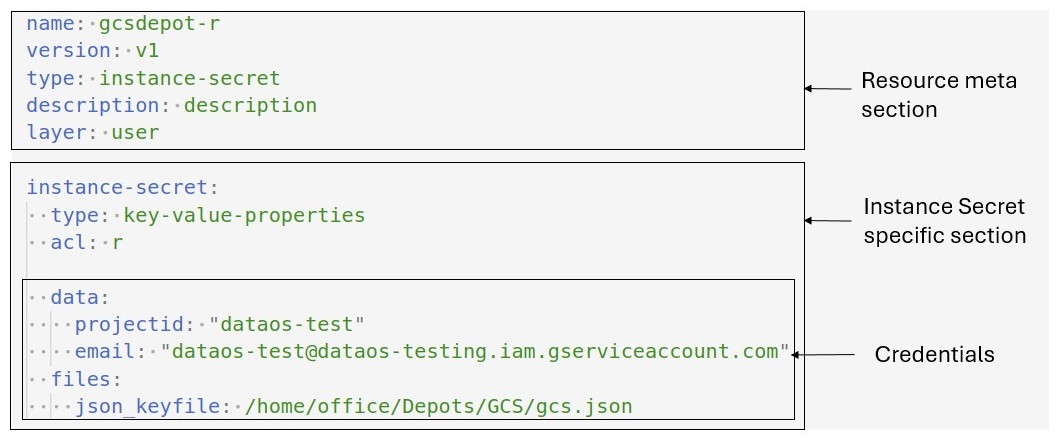Select the description field value
1061x442 pixels.
click(250, 106)
